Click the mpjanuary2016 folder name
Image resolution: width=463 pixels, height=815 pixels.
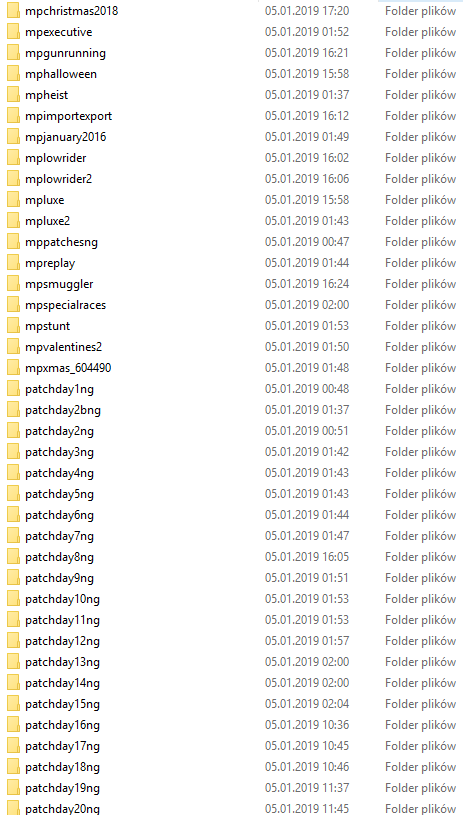[x=65, y=137]
